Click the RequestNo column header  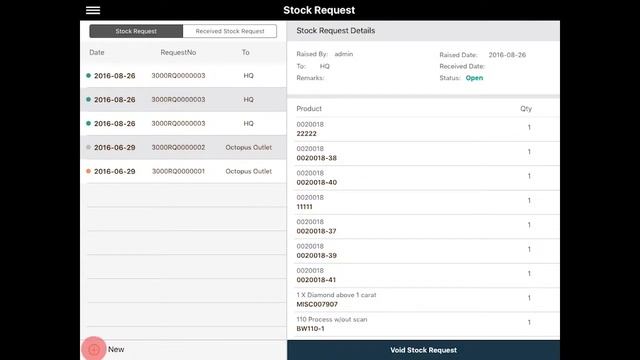[178, 52]
